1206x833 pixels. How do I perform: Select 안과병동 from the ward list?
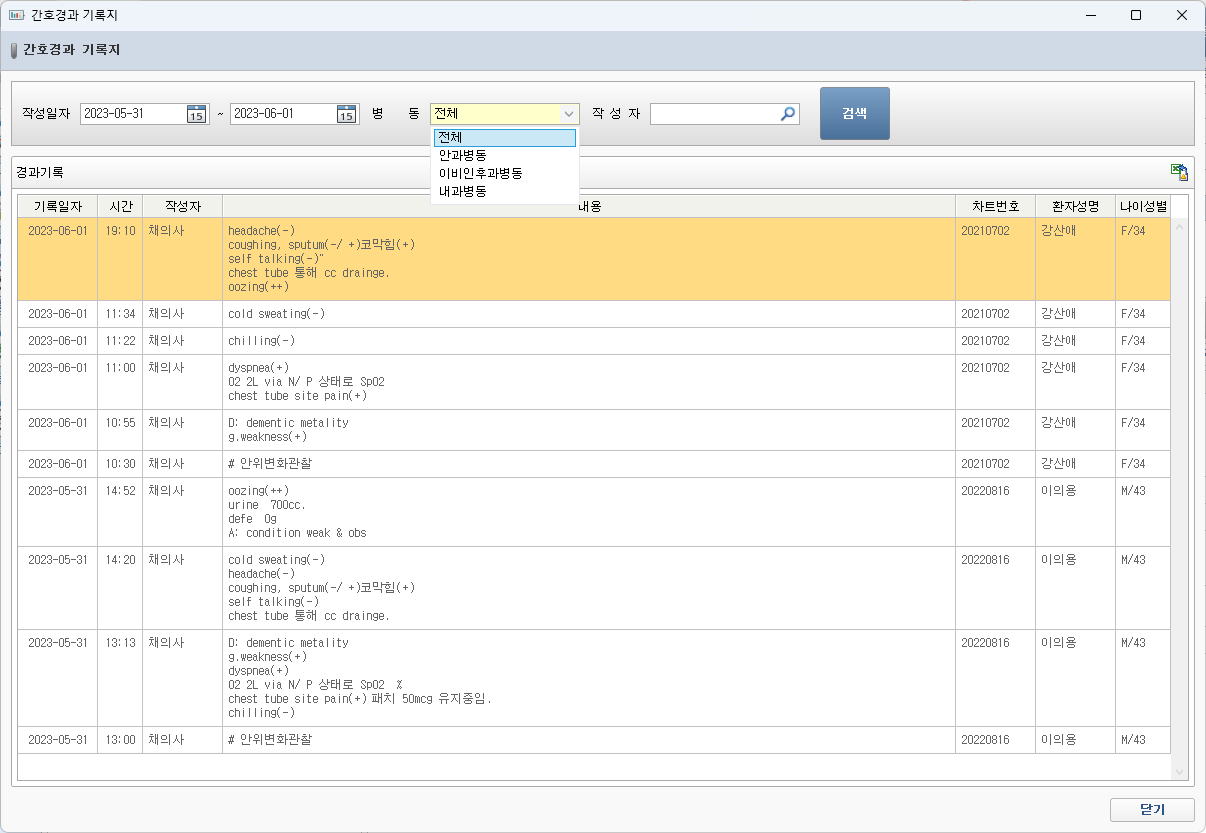coord(463,156)
